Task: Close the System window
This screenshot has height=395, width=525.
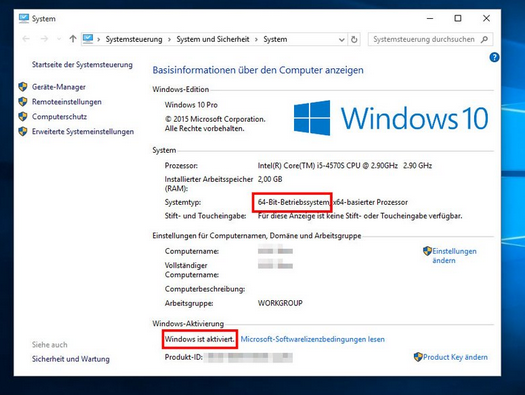Action: [x=486, y=18]
